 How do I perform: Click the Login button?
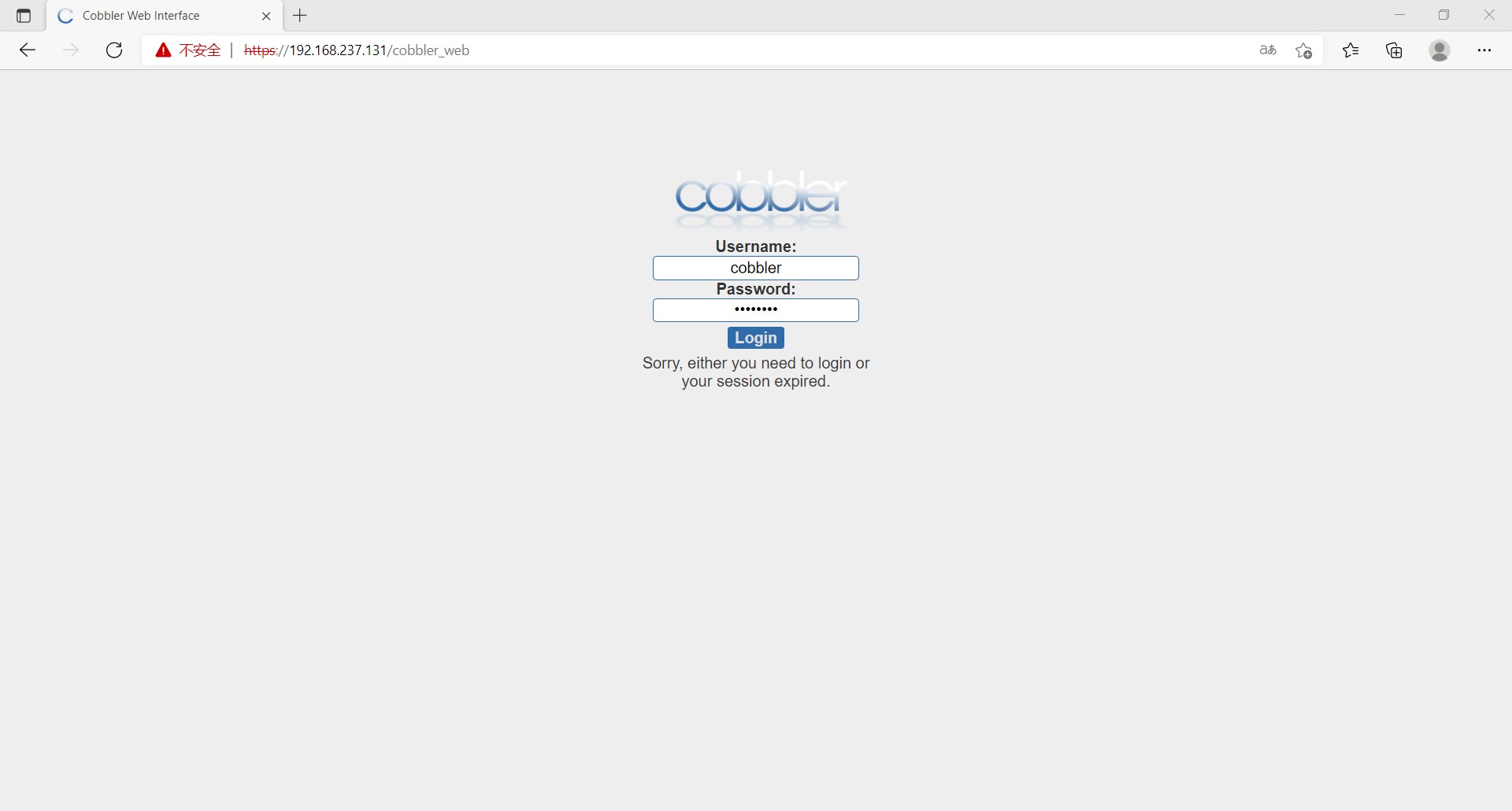point(756,338)
